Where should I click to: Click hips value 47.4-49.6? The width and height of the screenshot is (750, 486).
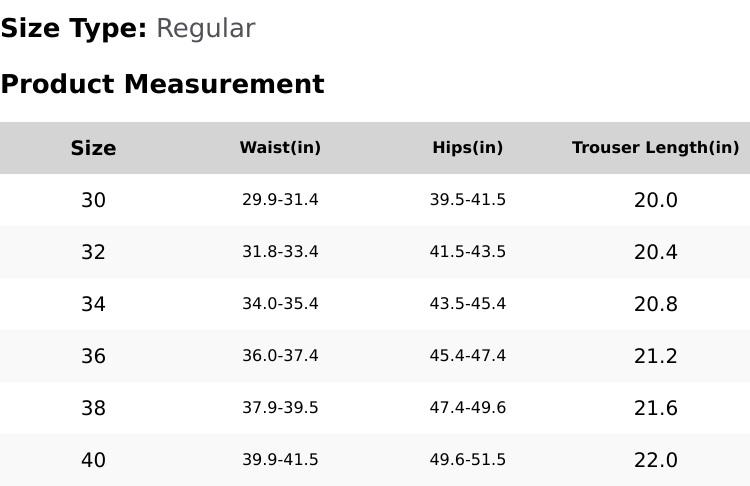468,408
